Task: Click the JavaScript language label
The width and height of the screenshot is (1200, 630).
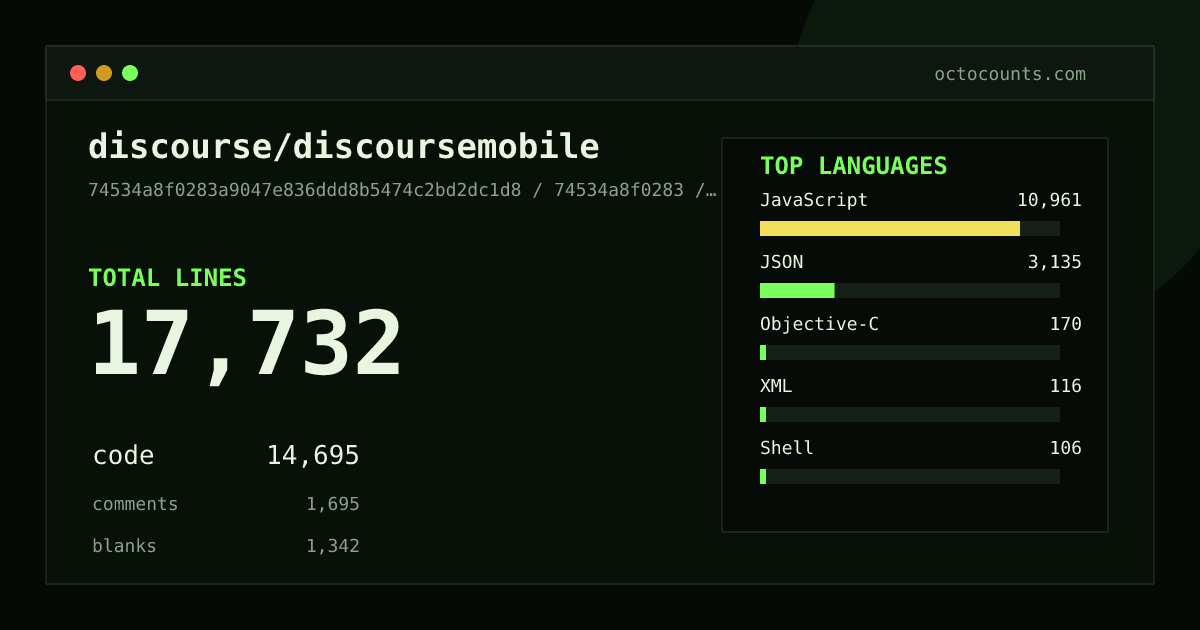Action: tap(814, 200)
